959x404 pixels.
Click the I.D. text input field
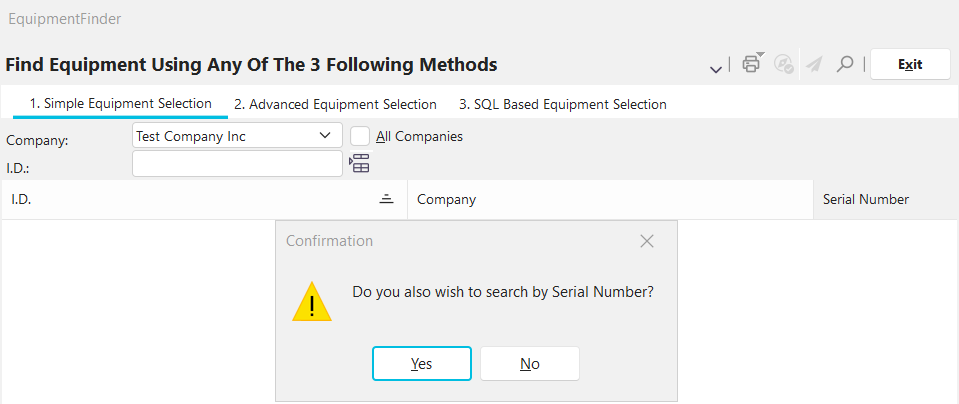pyautogui.click(x=237, y=164)
